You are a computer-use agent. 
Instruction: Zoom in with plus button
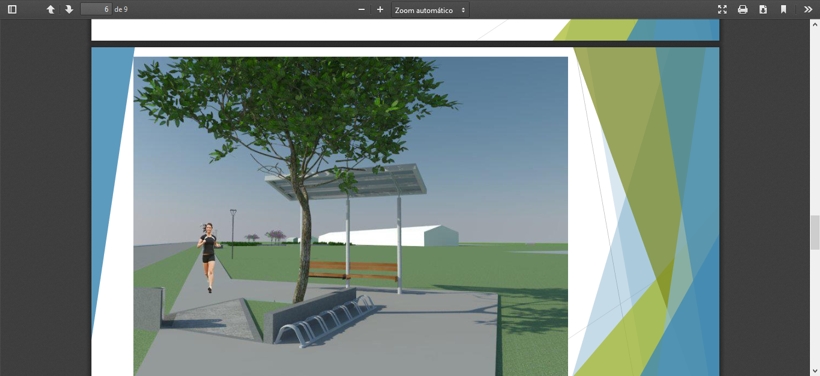tap(380, 9)
